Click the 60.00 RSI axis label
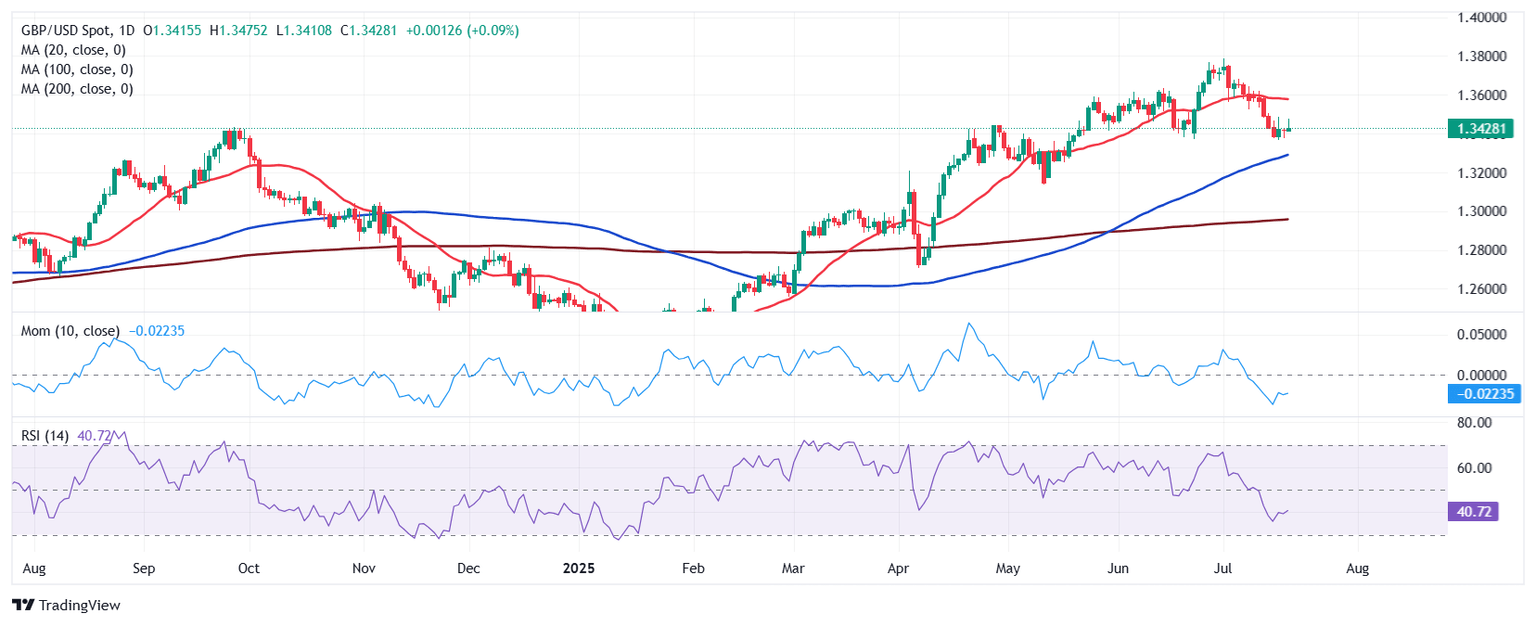1536x625 pixels. [1475, 468]
